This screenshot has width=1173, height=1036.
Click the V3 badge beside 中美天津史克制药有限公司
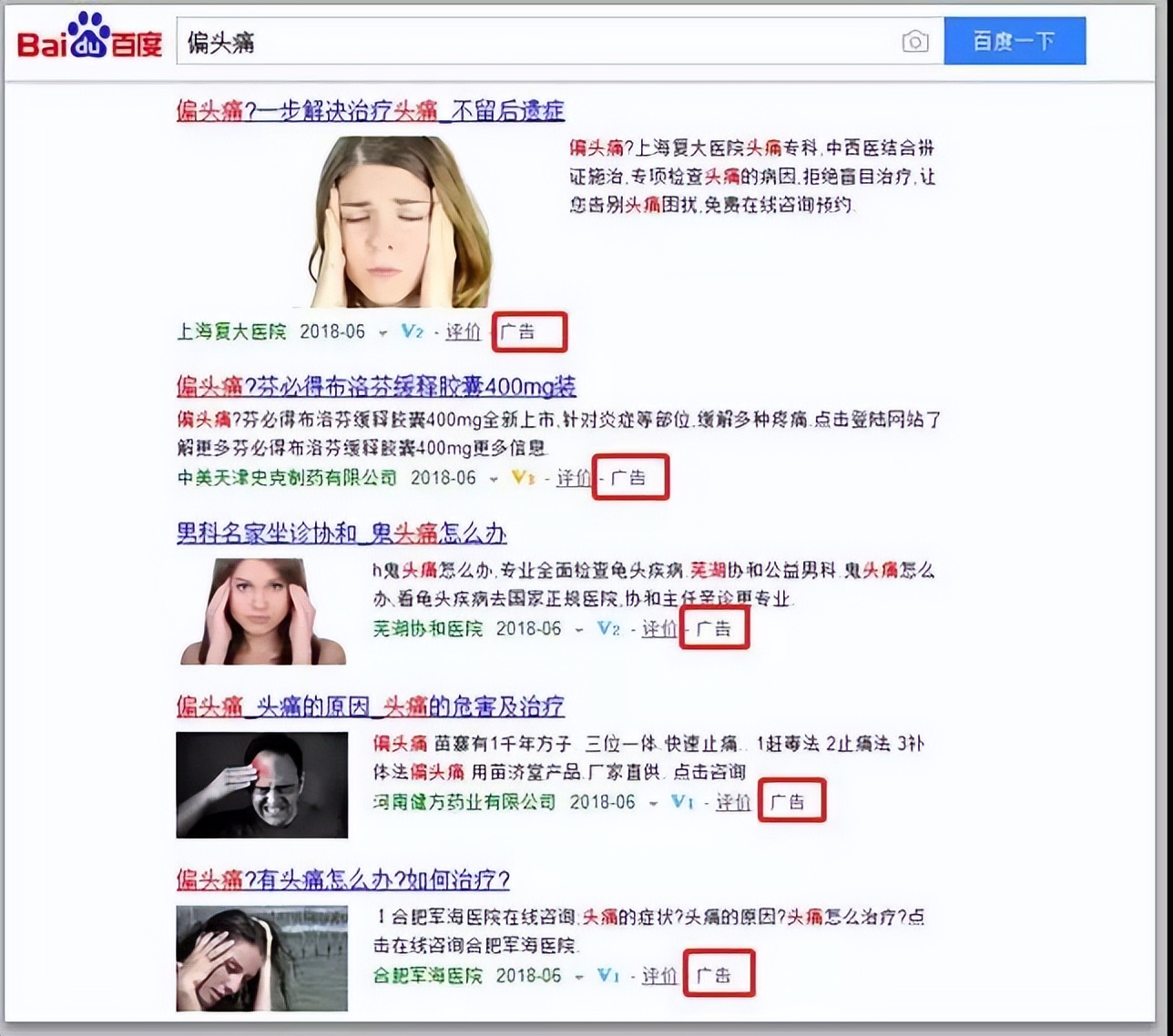pos(521,477)
